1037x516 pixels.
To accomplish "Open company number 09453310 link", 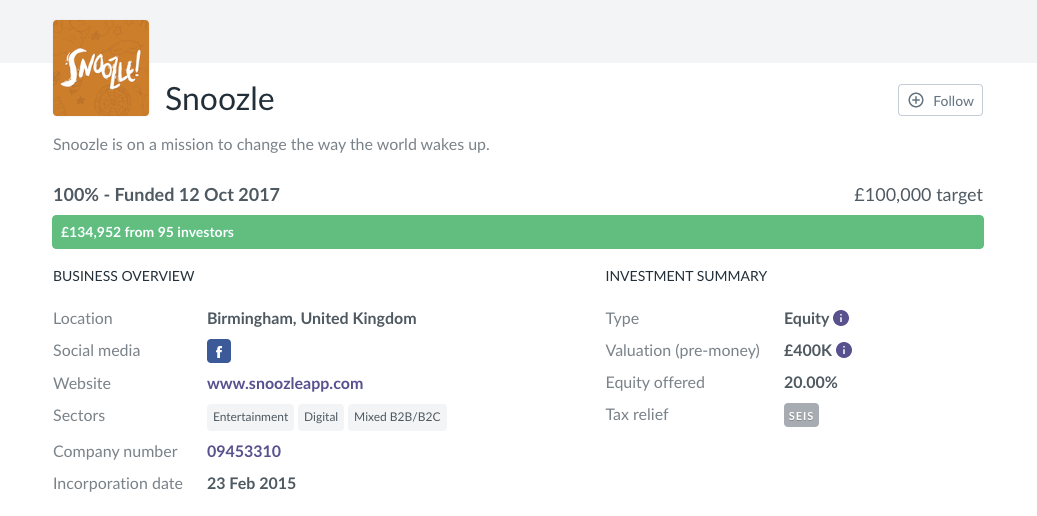I will click(x=244, y=451).
